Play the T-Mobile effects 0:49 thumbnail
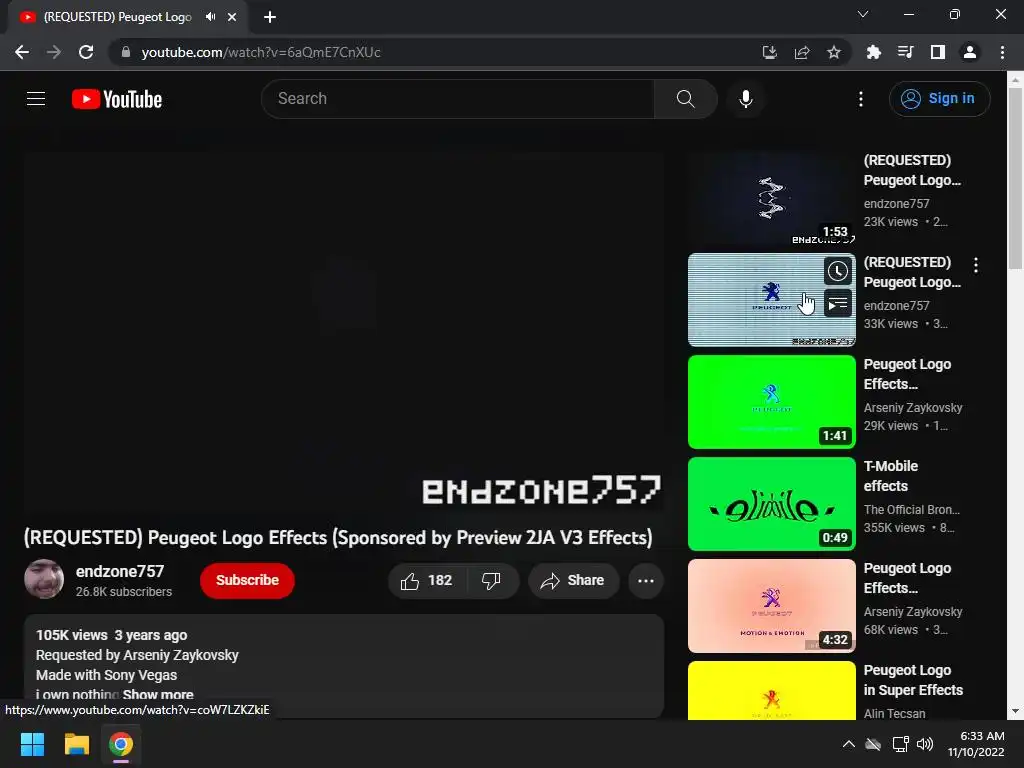The image size is (1024, 768). coord(771,504)
